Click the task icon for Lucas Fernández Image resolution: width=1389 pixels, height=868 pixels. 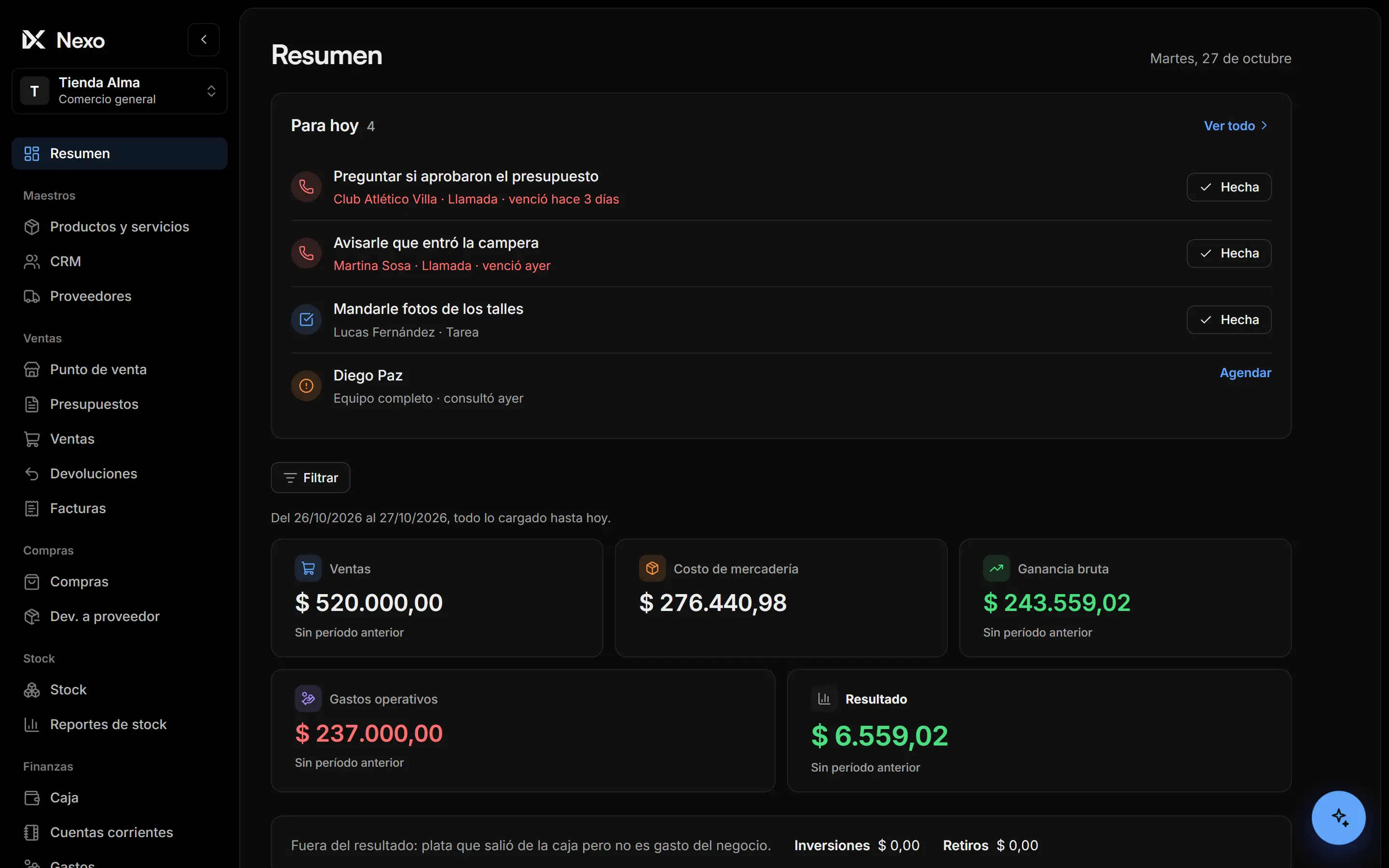307,320
